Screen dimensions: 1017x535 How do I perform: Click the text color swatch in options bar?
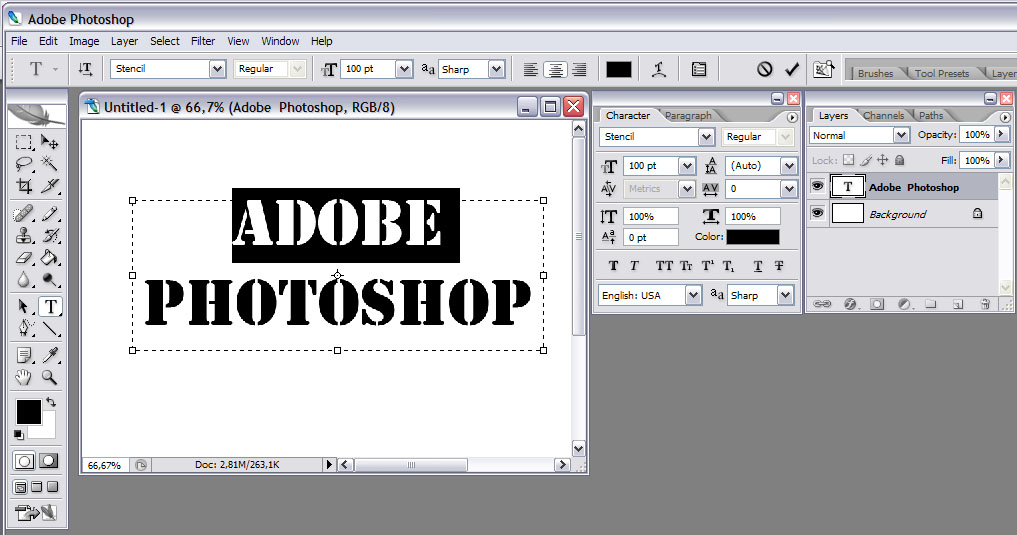[619, 69]
